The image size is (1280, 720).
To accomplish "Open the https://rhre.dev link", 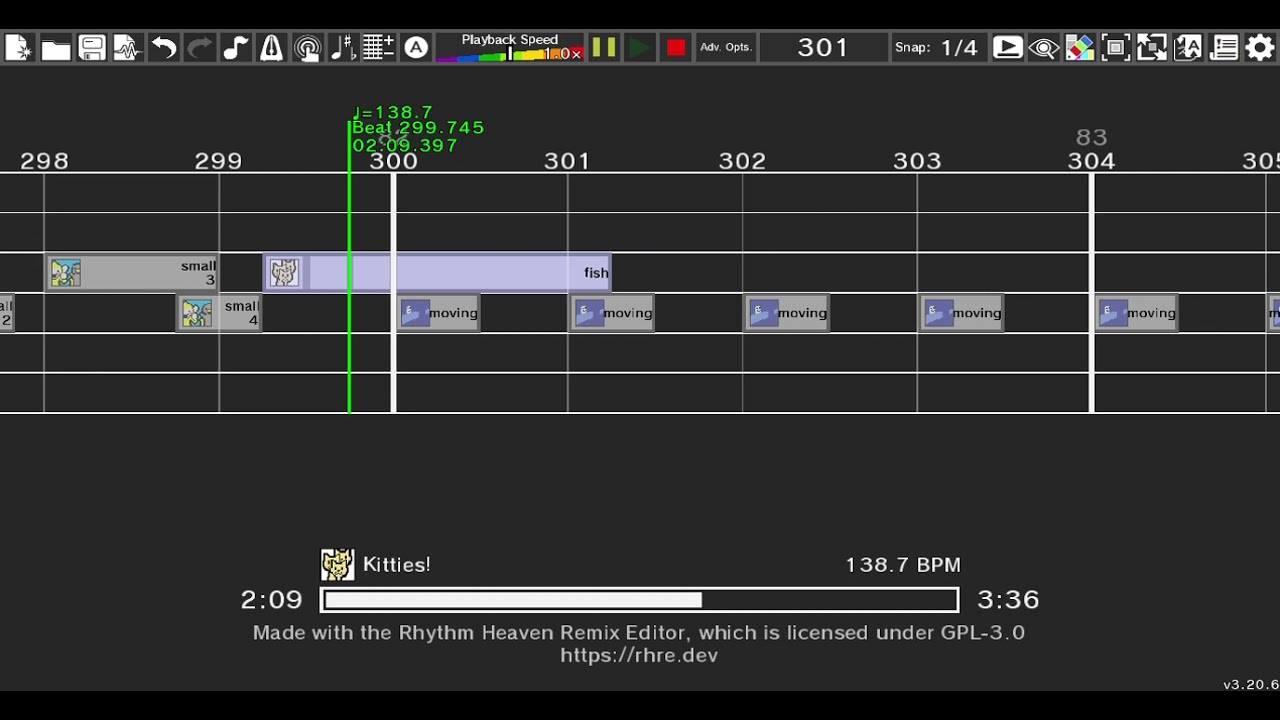I will (639, 656).
